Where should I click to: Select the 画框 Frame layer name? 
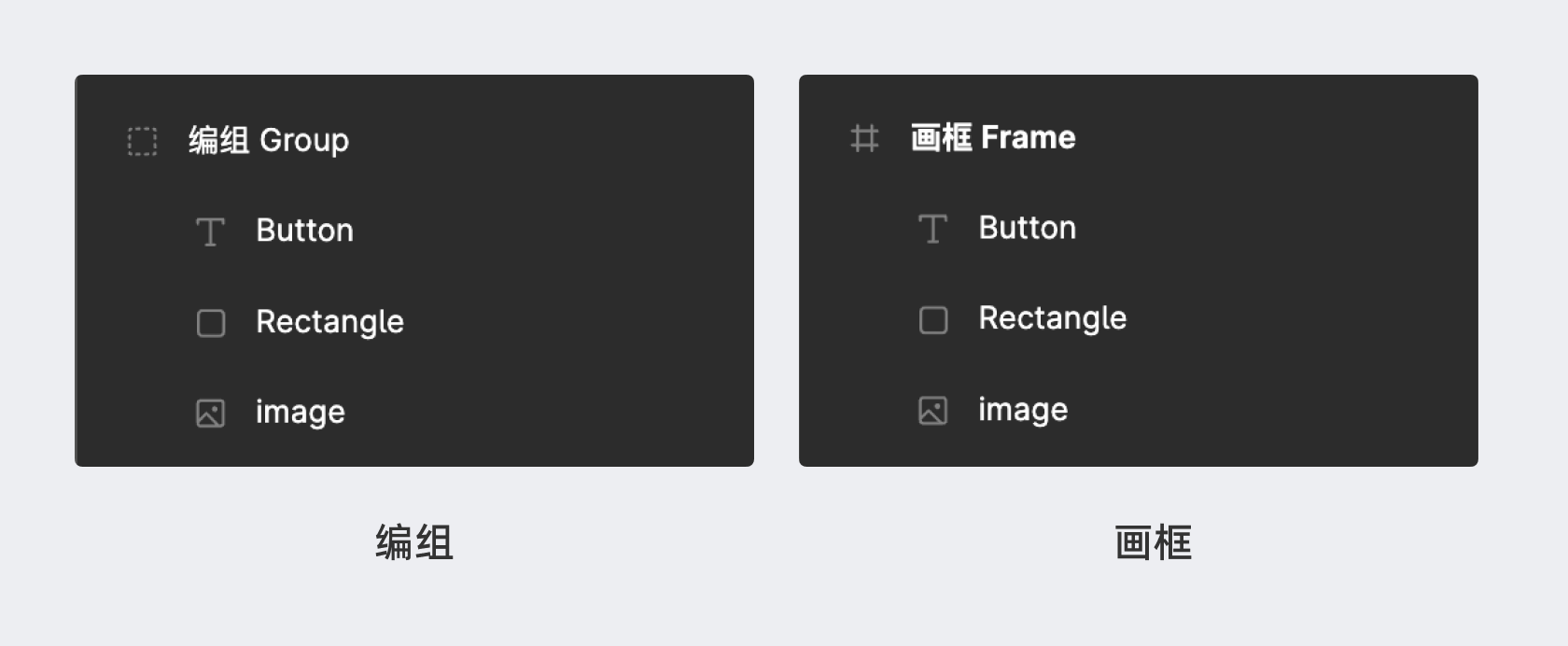(x=993, y=137)
